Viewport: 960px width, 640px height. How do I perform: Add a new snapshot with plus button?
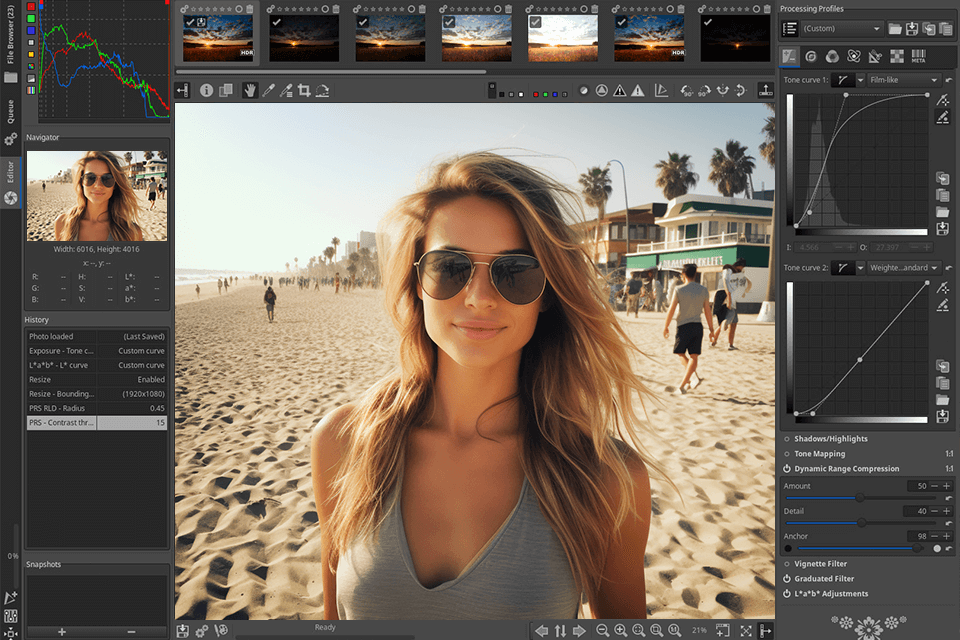[62, 631]
